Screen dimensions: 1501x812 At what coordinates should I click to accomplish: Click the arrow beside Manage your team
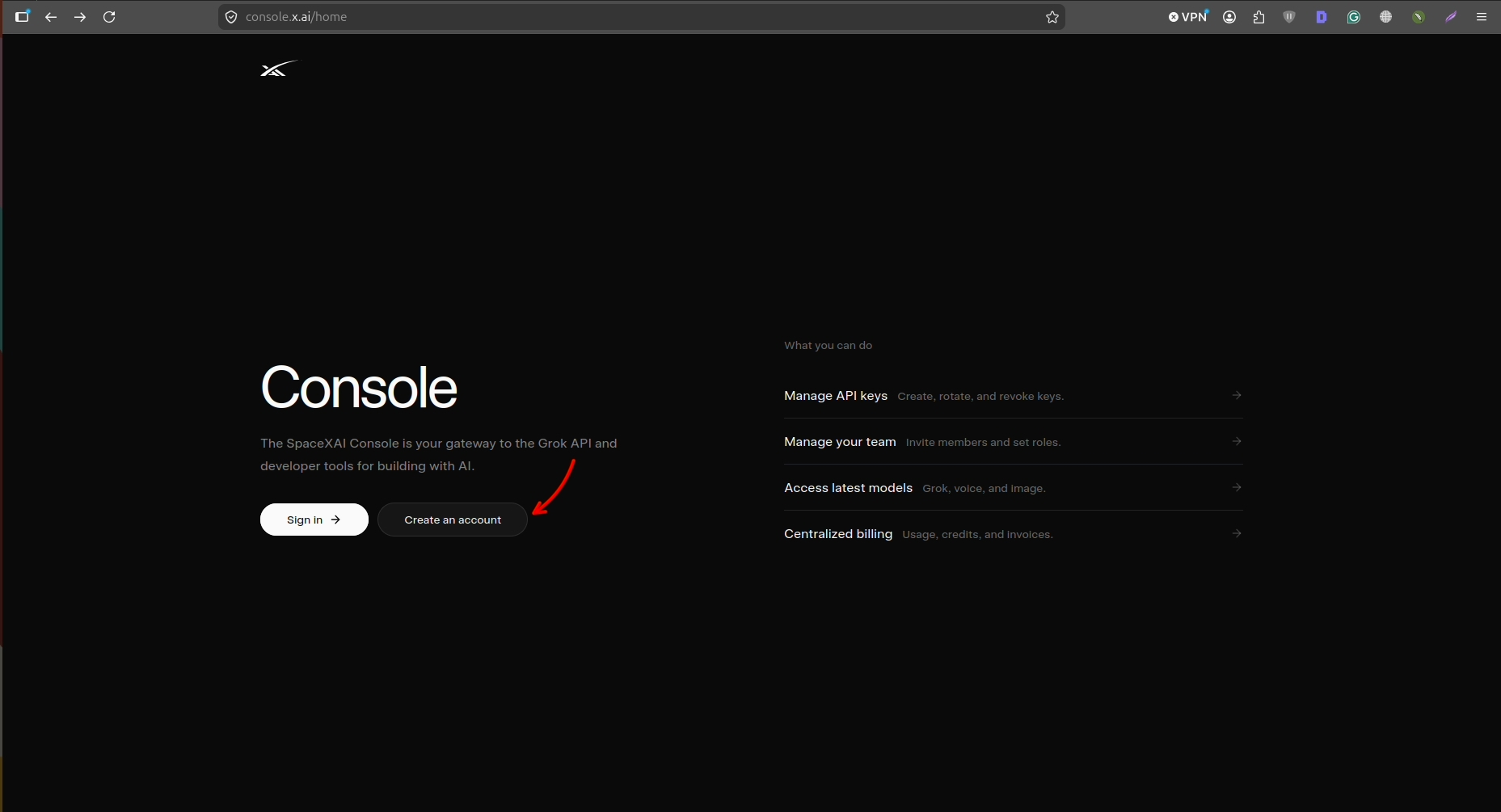coord(1237,441)
